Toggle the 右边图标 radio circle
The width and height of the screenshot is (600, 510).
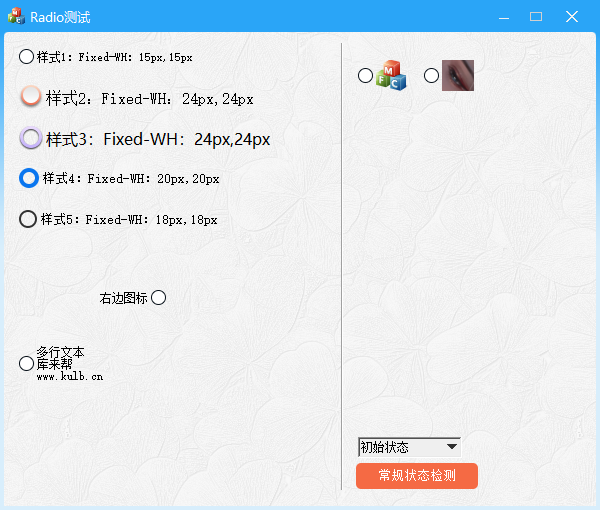[158, 298]
